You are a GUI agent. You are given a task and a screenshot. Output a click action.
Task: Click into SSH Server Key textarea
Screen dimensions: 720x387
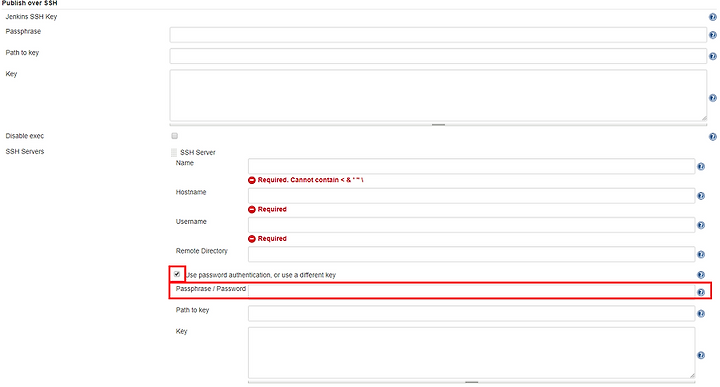[x=472, y=353]
